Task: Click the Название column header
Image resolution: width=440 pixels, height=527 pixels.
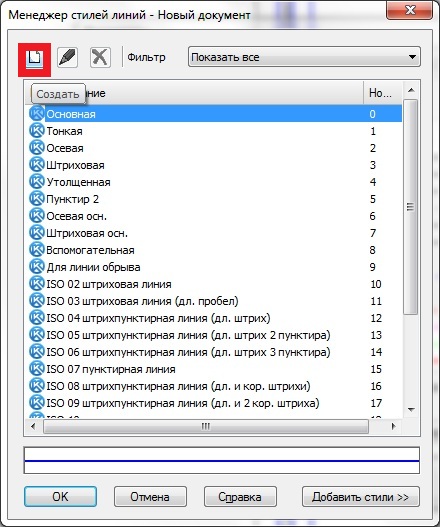Action: coord(195,93)
